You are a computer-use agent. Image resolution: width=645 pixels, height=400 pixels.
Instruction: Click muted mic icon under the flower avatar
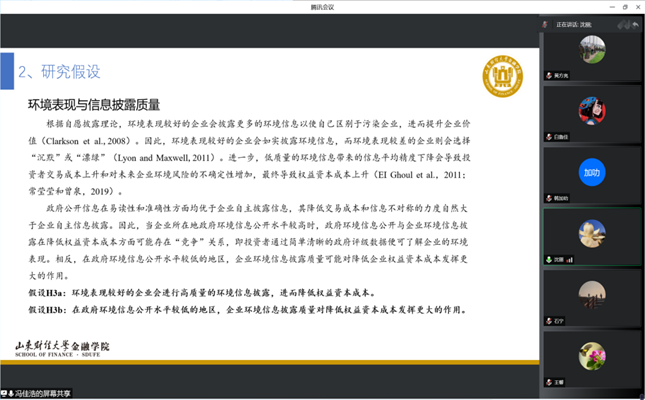click(x=548, y=381)
